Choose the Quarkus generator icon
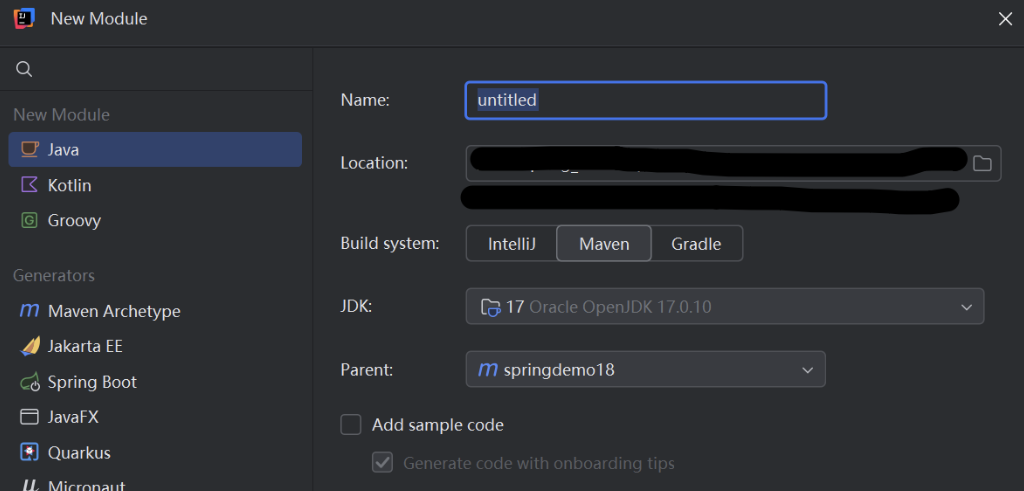The height and width of the screenshot is (491, 1024). (x=29, y=452)
